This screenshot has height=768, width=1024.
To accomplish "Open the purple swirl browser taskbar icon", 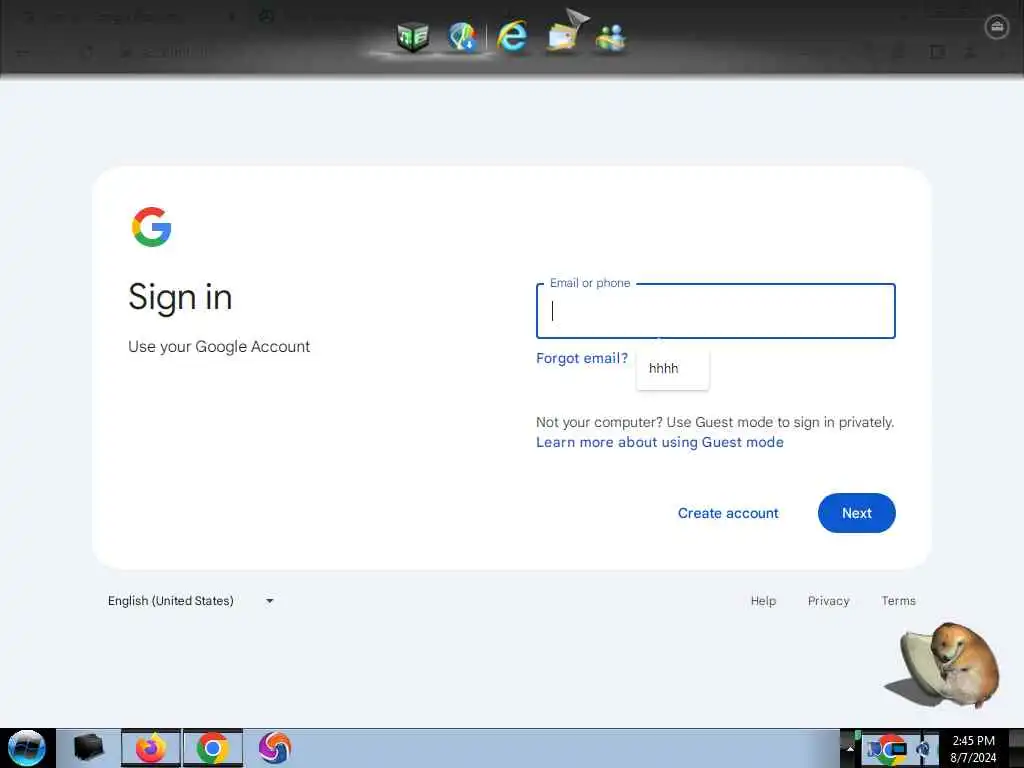I will click(274, 748).
